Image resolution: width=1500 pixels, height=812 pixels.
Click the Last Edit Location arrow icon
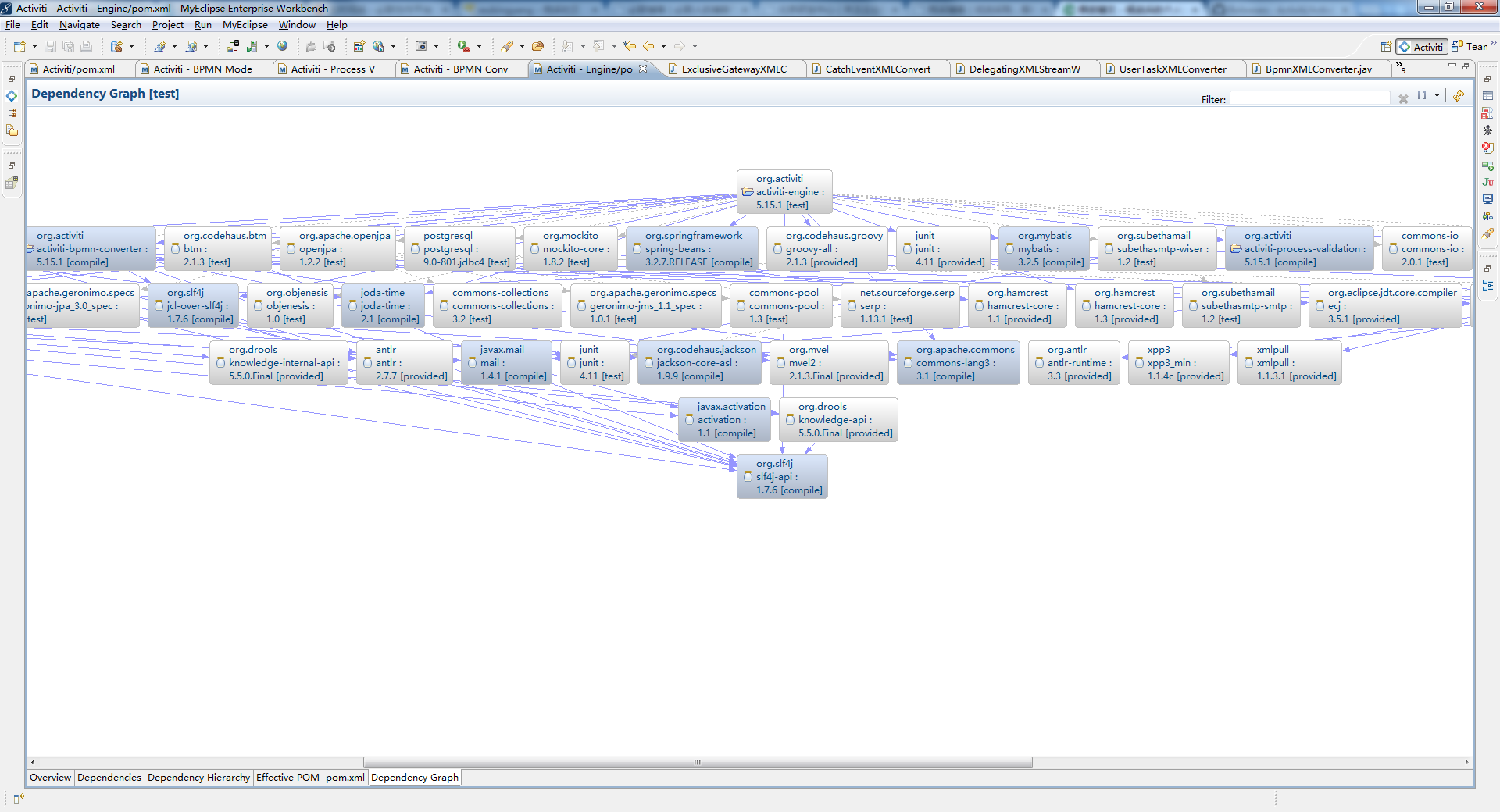630,46
